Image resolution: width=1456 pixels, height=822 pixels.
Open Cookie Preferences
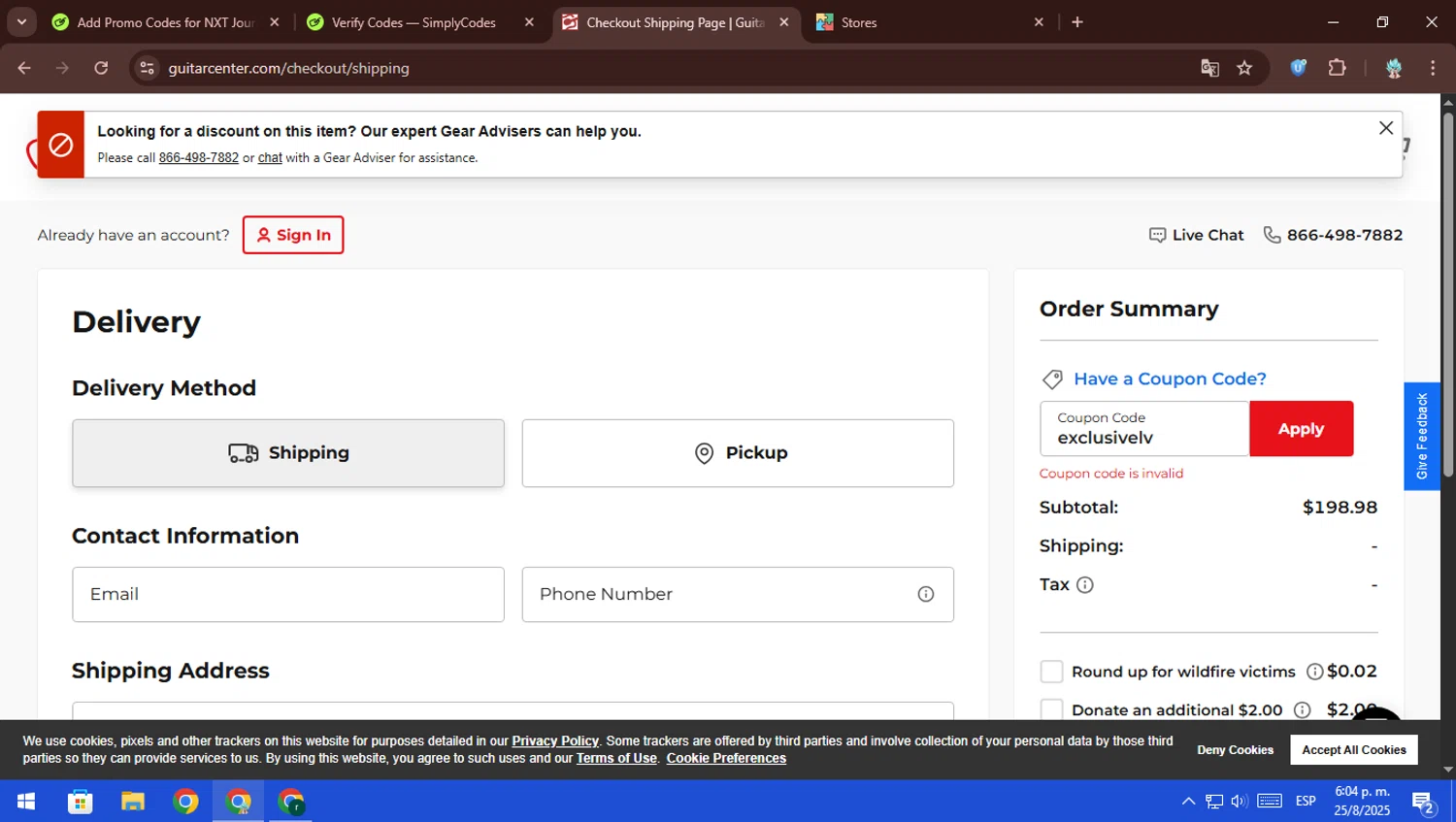(726, 759)
